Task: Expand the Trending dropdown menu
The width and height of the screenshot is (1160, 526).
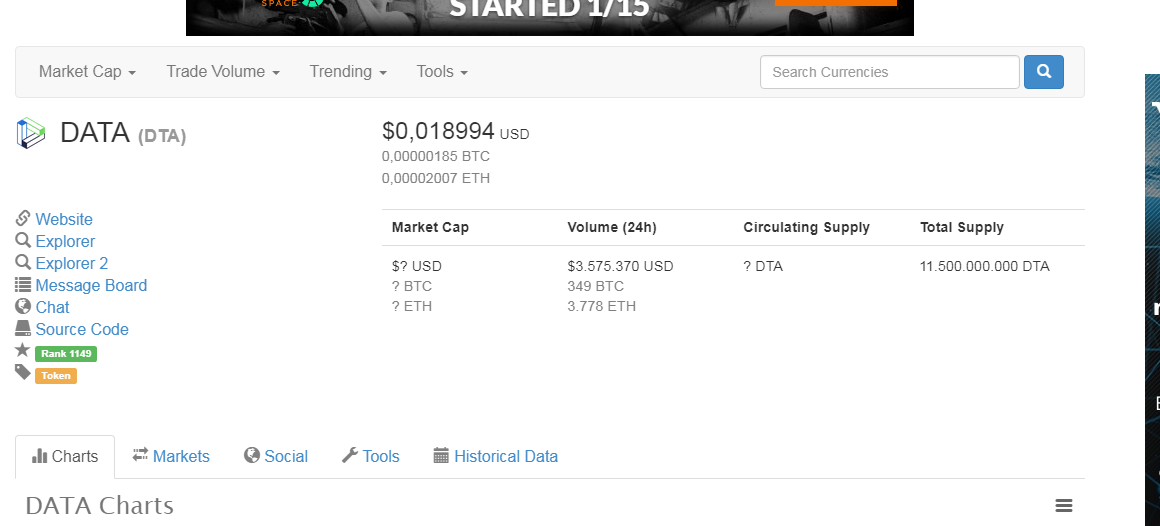Action: coord(347,72)
